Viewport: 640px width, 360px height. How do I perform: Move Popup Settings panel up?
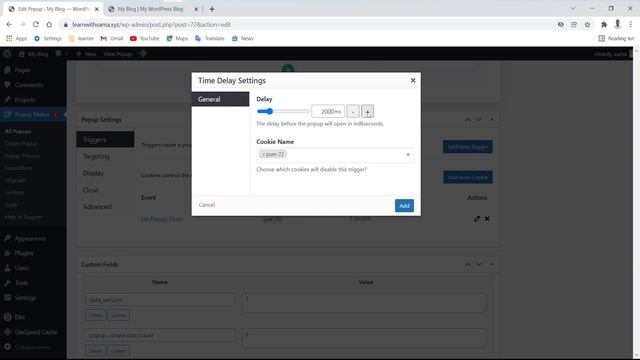(468, 120)
